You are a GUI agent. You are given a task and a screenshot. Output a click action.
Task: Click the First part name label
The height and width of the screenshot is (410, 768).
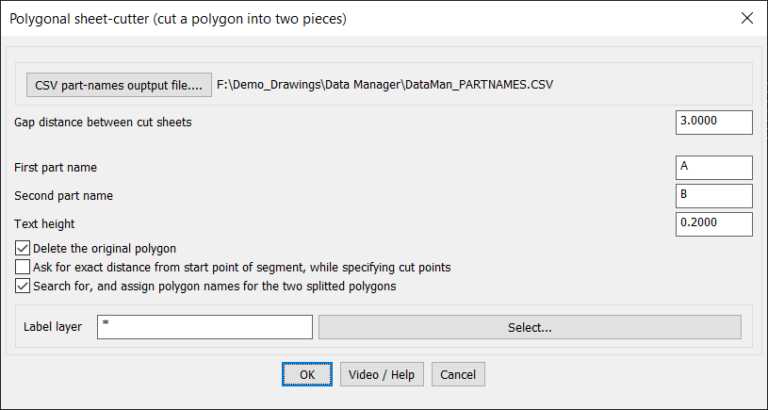pos(56,167)
